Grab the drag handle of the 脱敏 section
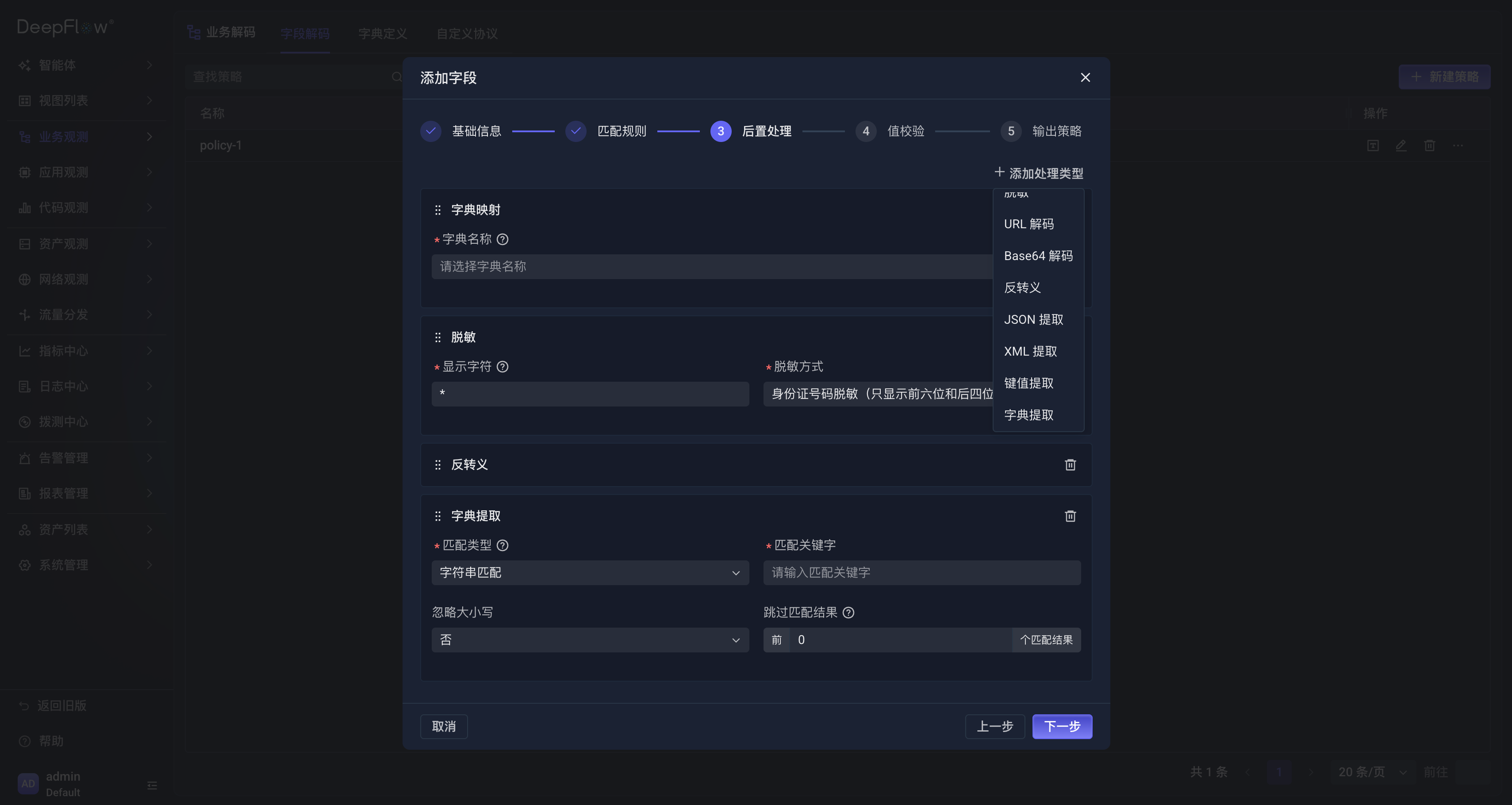The height and width of the screenshot is (805, 1512). tap(437, 337)
